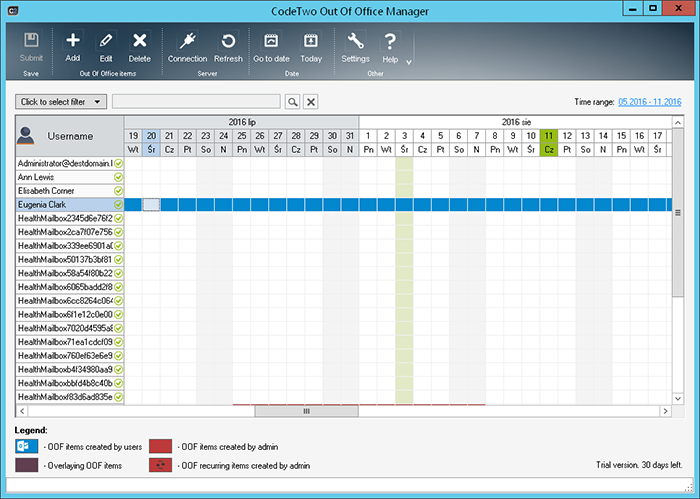Screen dimensions: 700x499
Task: Click the OOF recurring items by admin swatch
Action: pyautogui.click(x=160, y=465)
